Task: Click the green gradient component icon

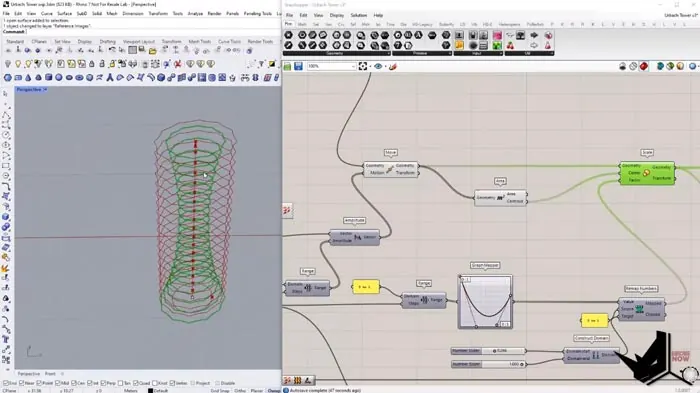Action: tap(497, 46)
